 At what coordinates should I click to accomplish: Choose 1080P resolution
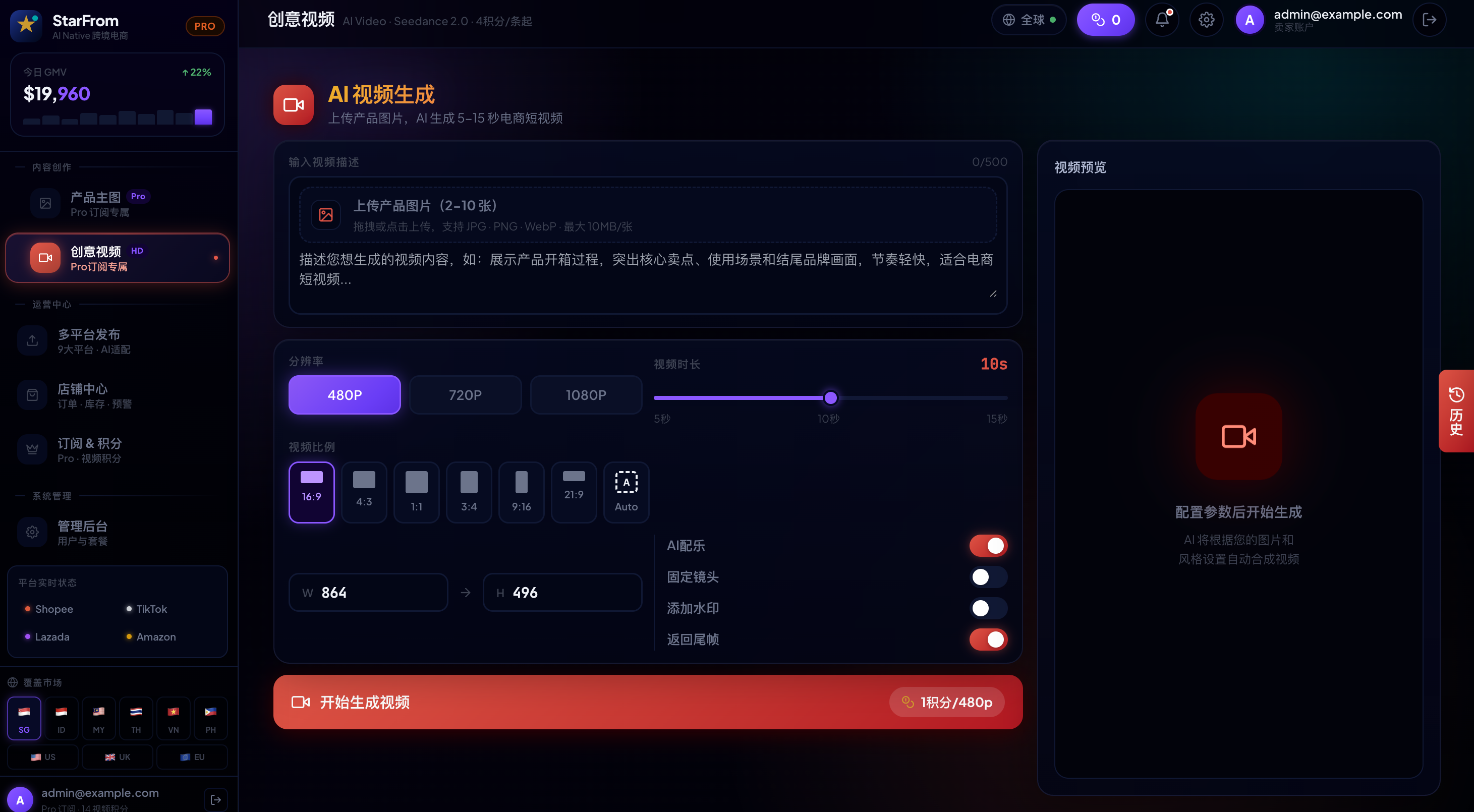pyautogui.click(x=586, y=395)
